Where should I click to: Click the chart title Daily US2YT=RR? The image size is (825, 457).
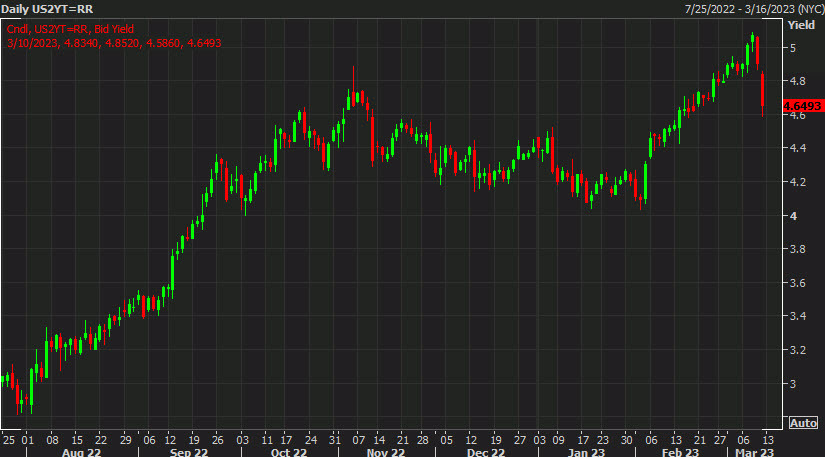pyautogui.click(x=47, y=9)
